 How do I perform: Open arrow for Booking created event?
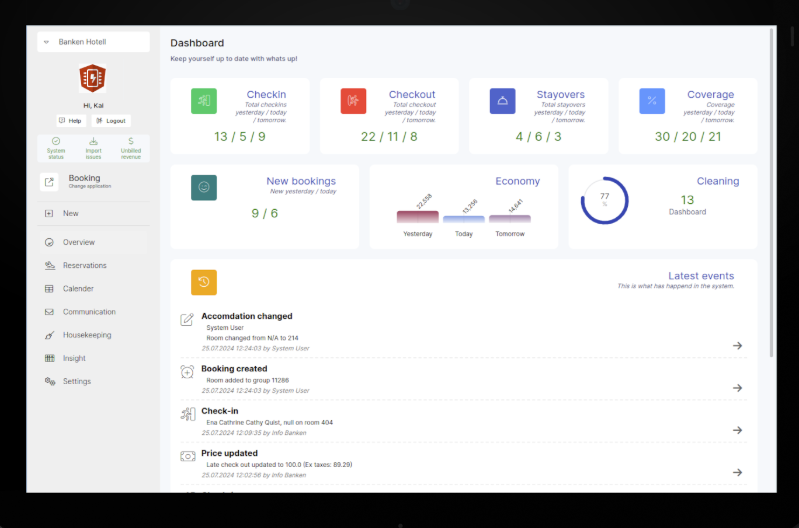click(737, 388)
